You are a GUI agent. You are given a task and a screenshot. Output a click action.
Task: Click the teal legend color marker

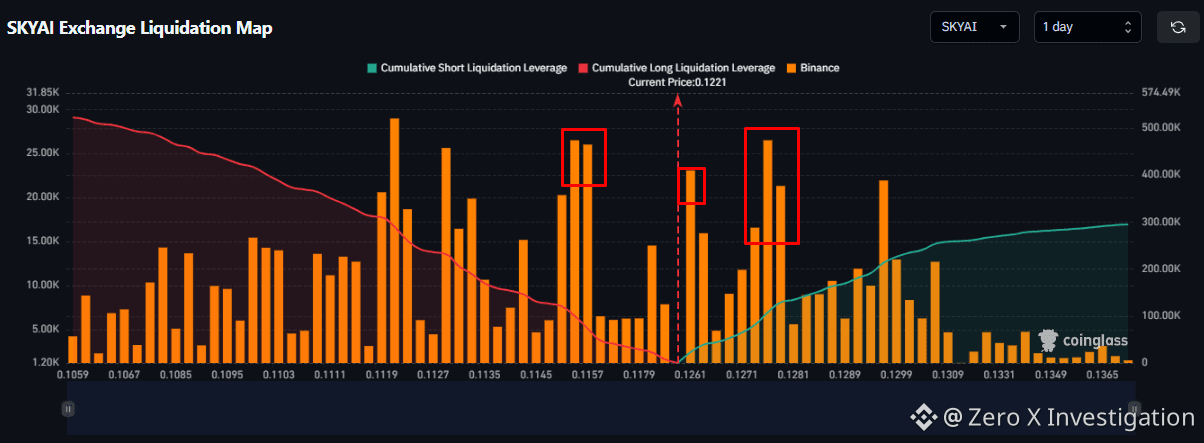372,68
